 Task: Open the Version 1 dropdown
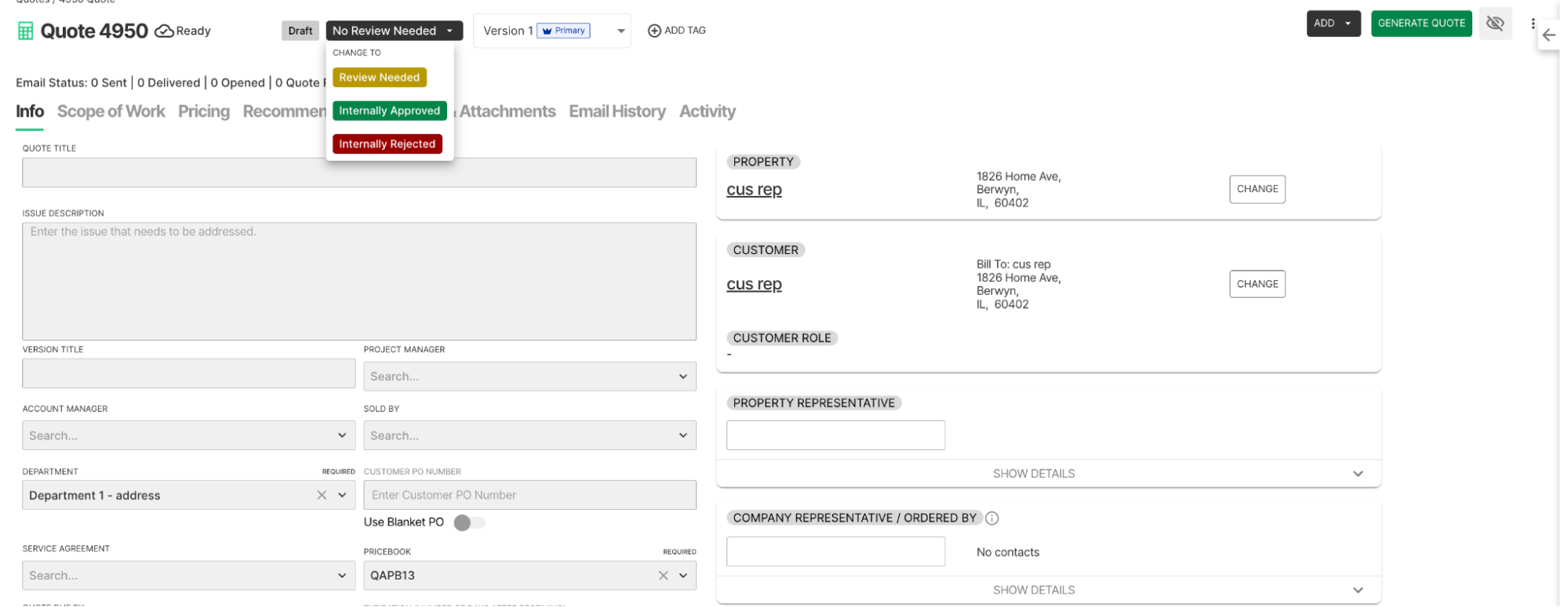[x=551, y=31]
